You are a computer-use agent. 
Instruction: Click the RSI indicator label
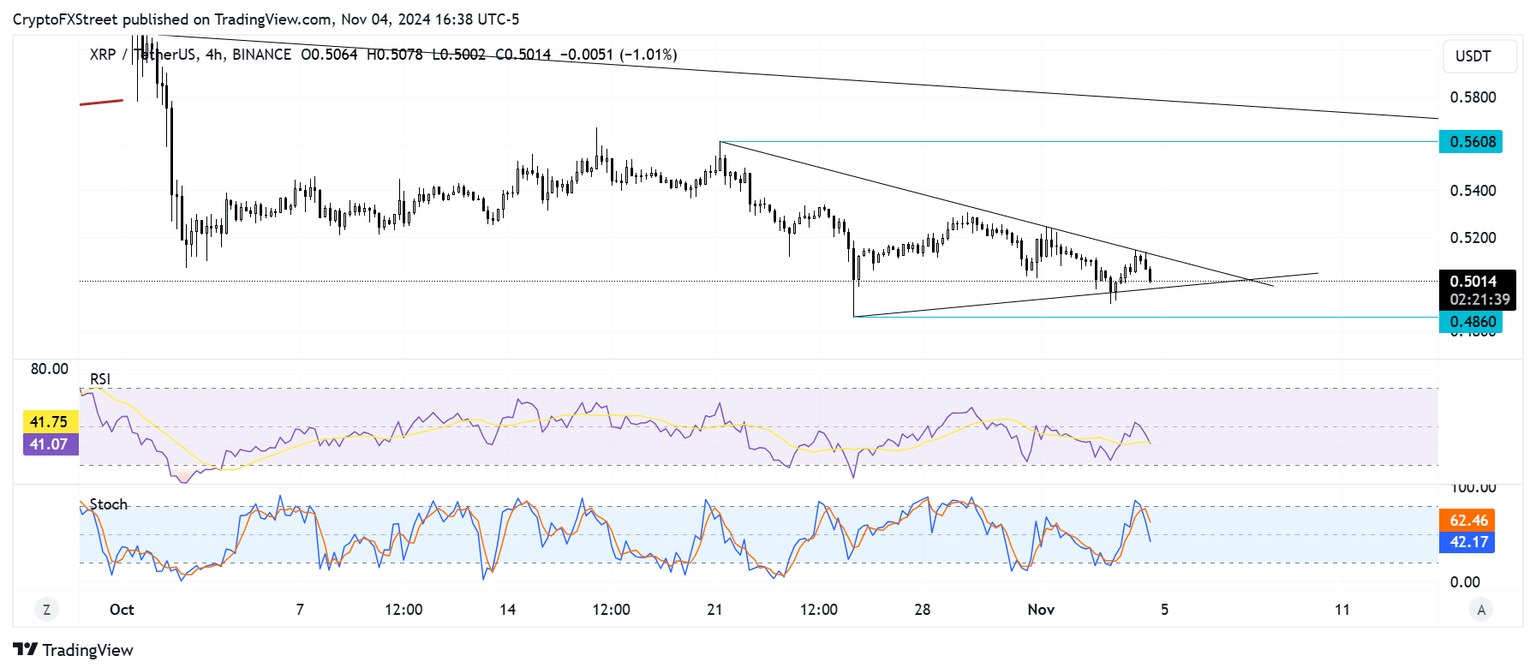[x=100, y=379]
